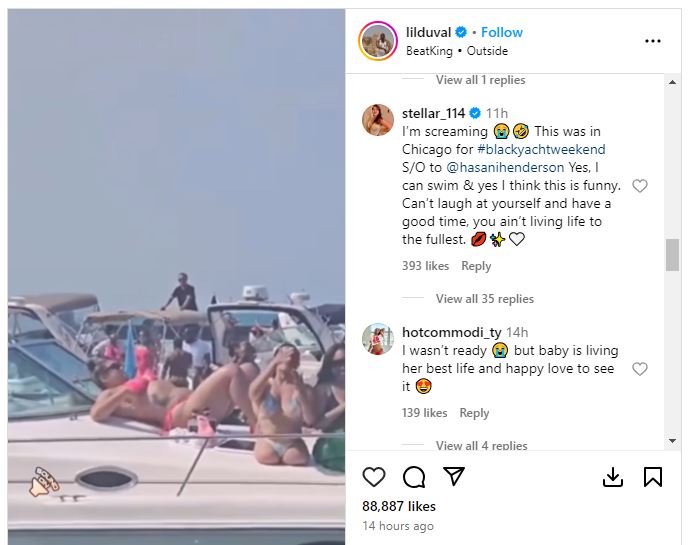
Task: Like the post with the heart icon
Action: click(374, 477)
